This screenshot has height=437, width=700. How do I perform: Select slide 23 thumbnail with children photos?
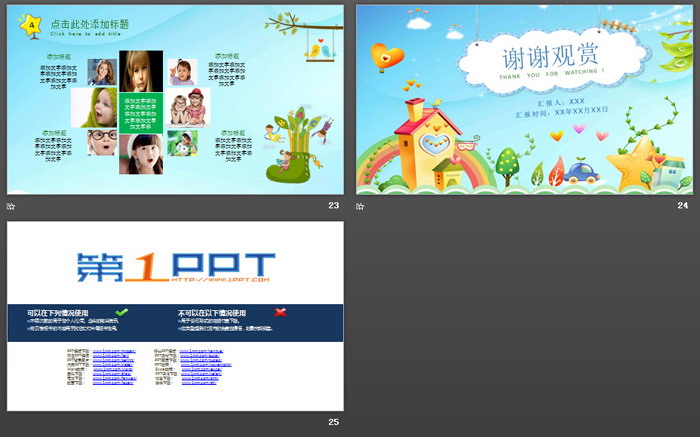coord(175,100)
